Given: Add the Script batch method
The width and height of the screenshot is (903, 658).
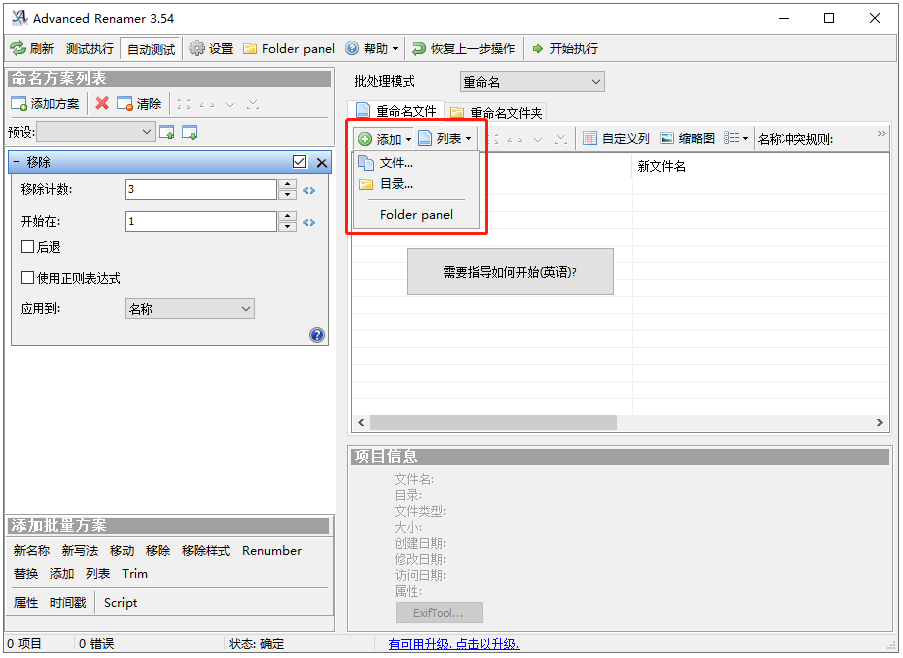Looking at the screenshot, I should click(120, 603).
